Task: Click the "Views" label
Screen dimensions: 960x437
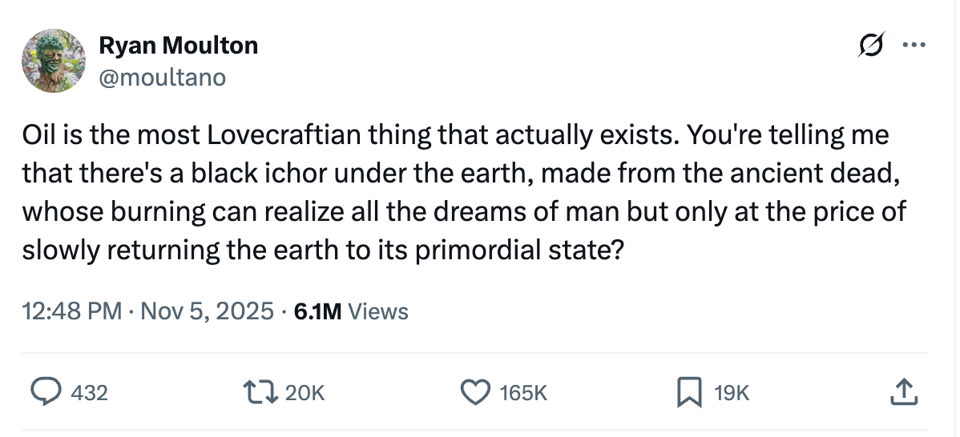Action: (379, 311)
